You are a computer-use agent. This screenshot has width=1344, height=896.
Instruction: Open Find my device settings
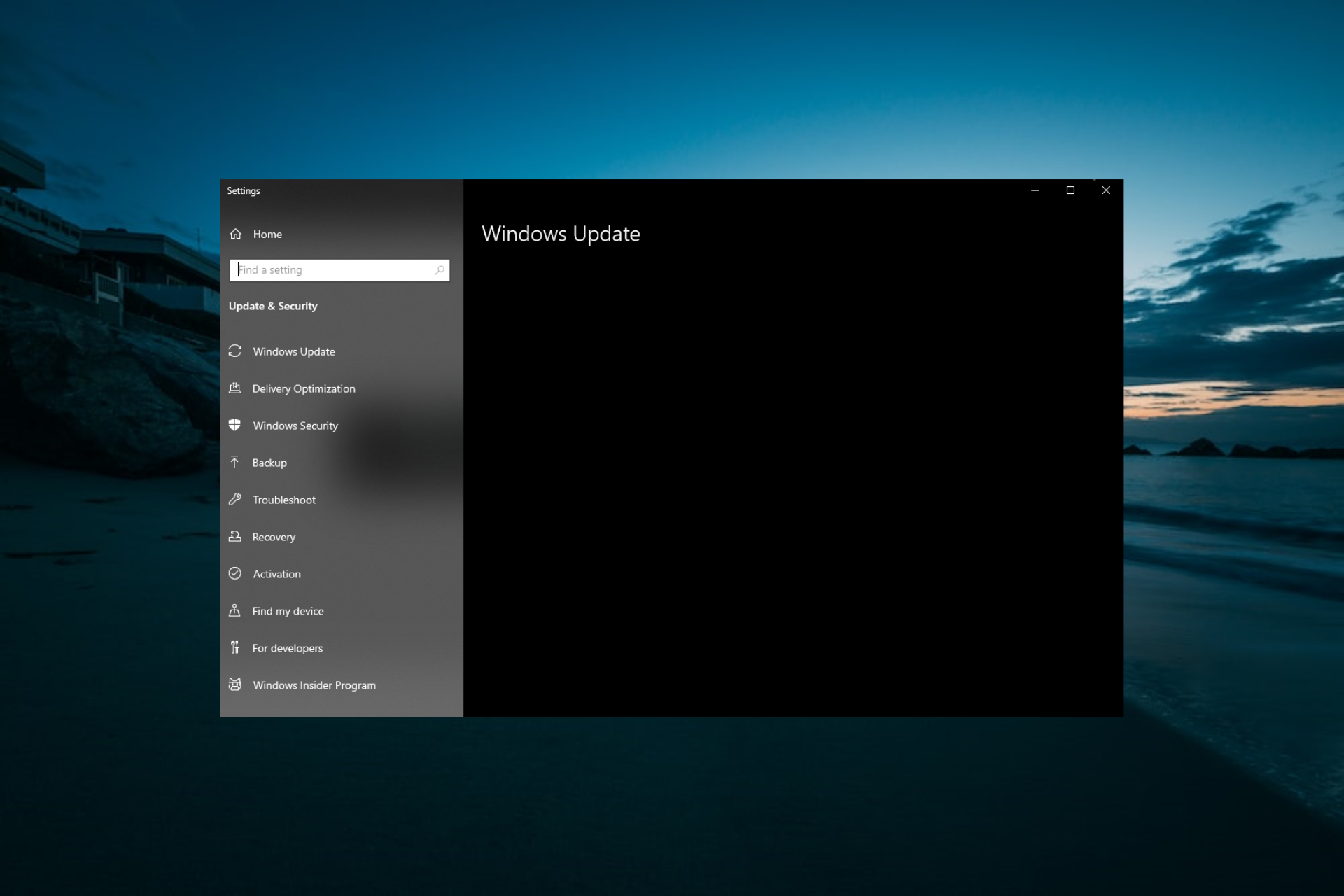coord(342,611)
